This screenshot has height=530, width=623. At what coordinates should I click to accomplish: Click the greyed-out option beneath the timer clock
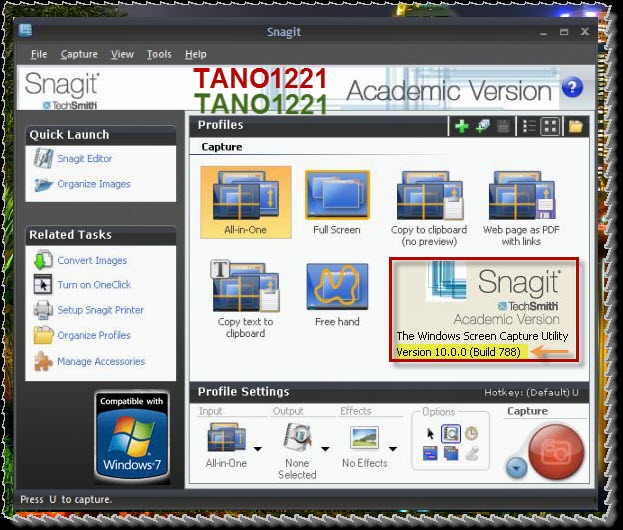[x=472, y=453]
